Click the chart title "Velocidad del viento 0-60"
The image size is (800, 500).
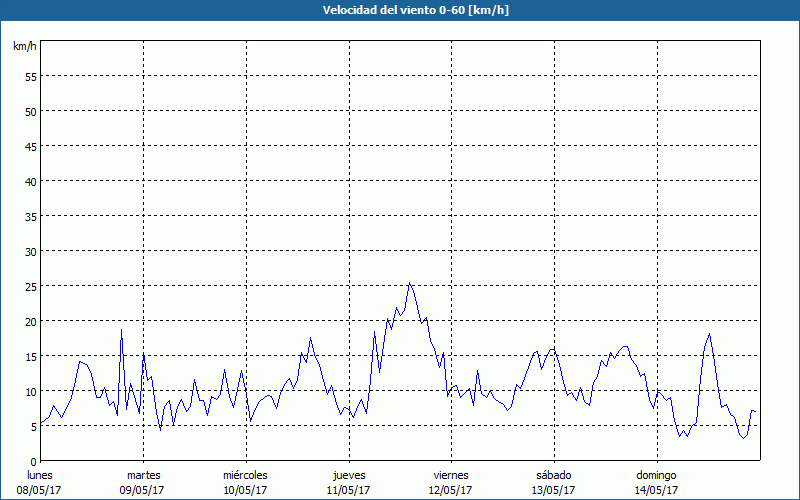click(x=399, y=11)
